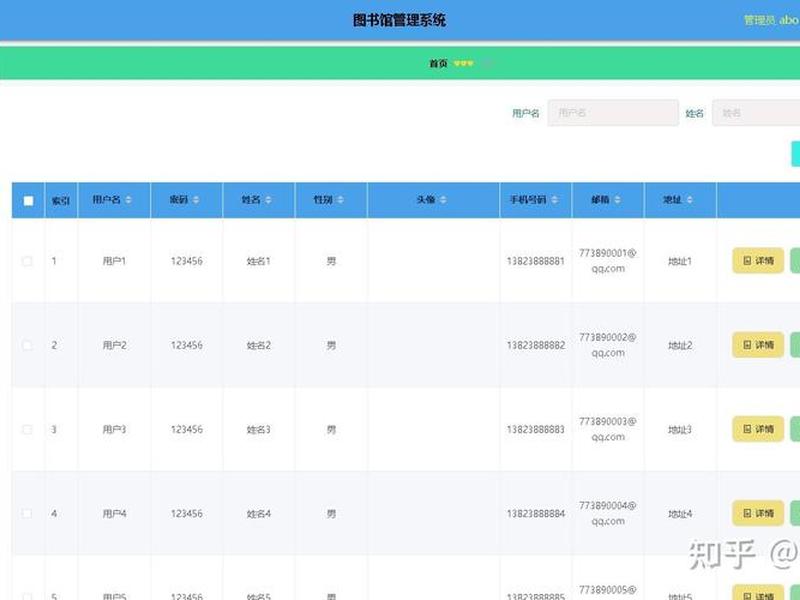
Task: Open the 首页 navigation item
Action: click(438, 63)
